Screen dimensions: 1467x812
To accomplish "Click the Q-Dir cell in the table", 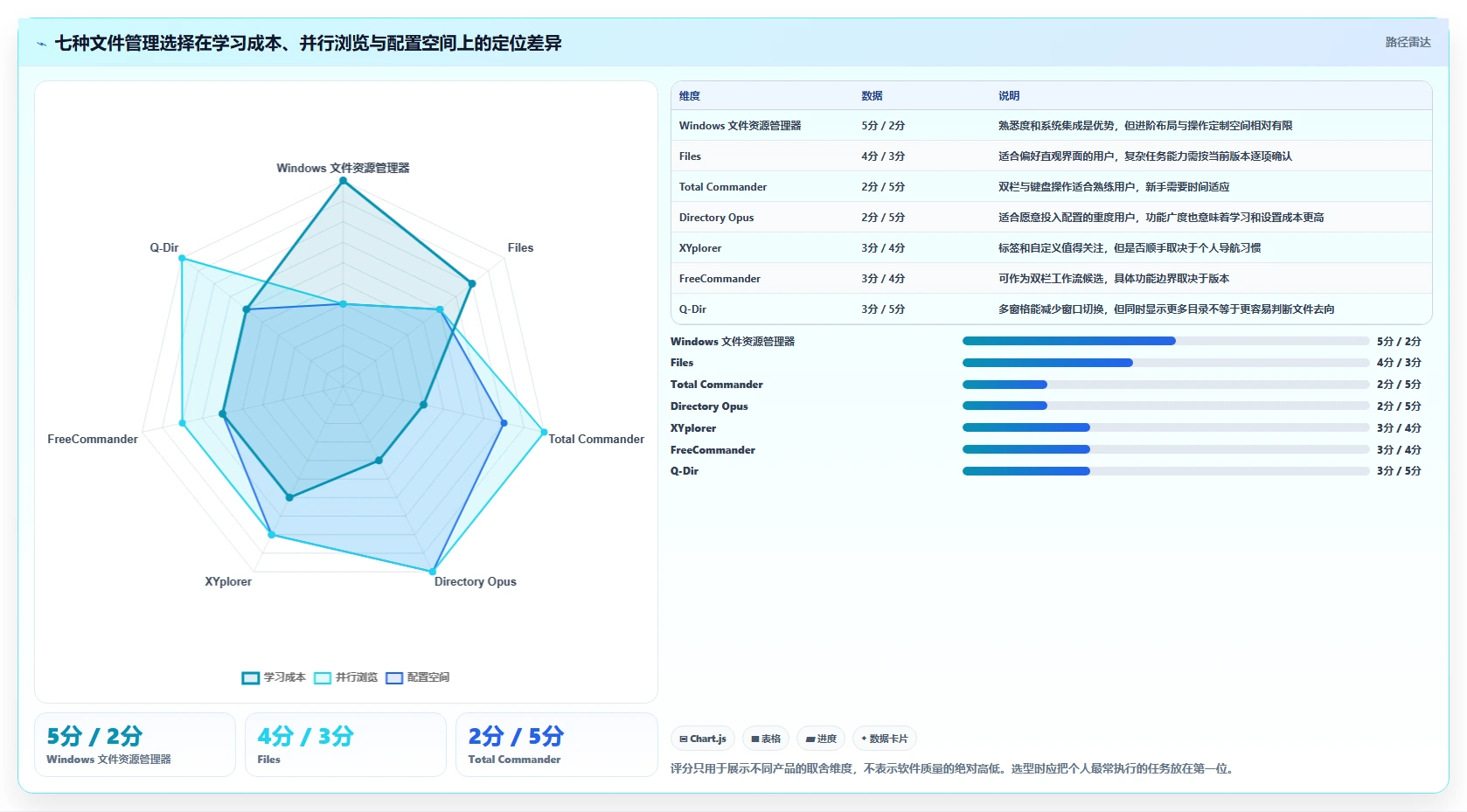I will coord(692,309).
